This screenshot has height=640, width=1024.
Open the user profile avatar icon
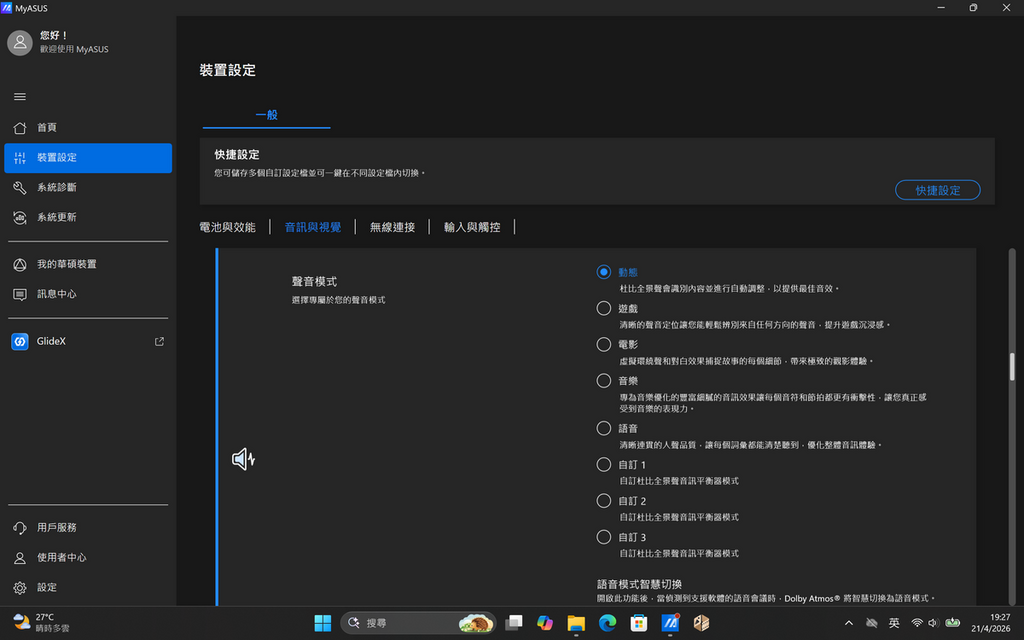[20, 42]
